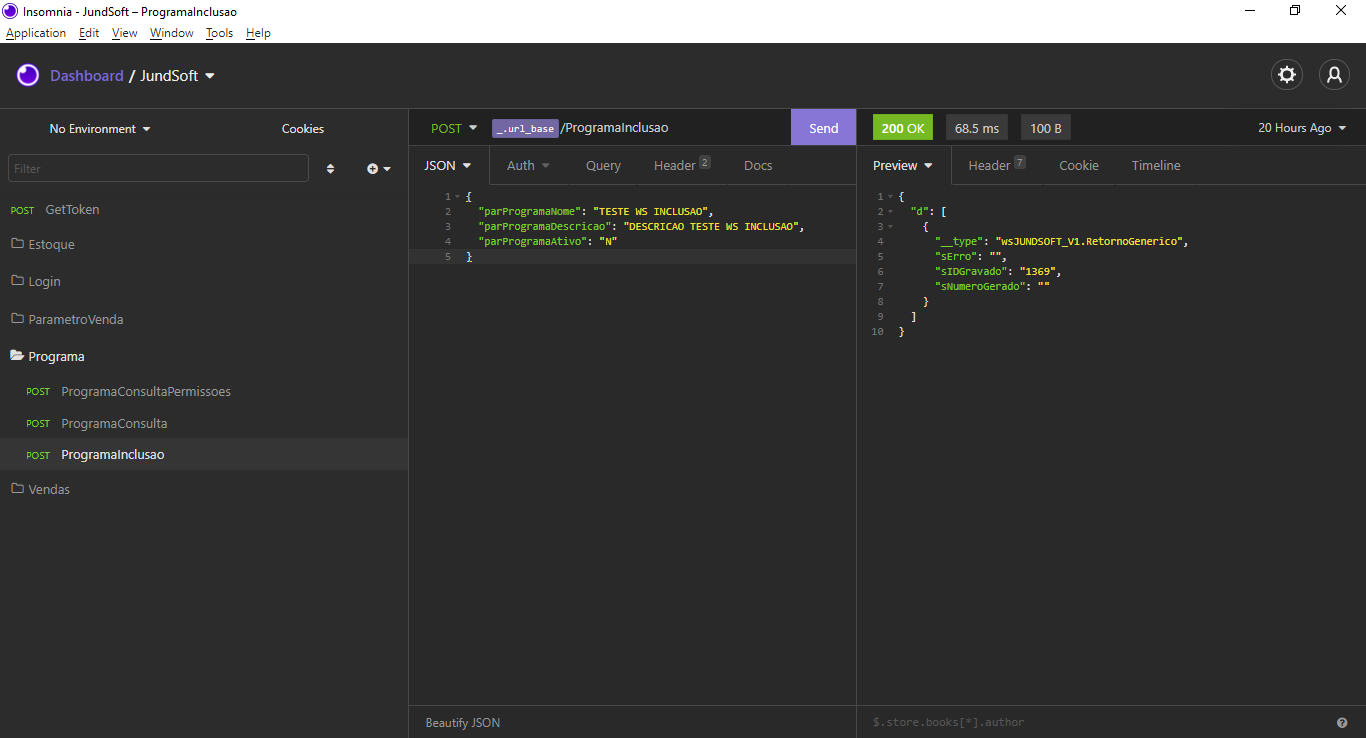Click the help icon in response filter bar
Screen dimensions: 1366x738
pos(1342,723)
